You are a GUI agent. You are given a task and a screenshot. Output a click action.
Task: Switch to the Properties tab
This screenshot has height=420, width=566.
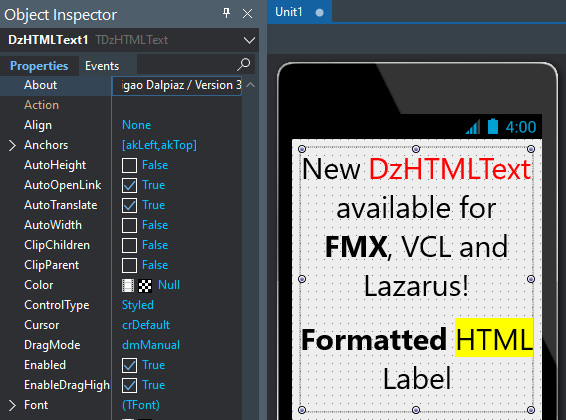tap(39, 66)
